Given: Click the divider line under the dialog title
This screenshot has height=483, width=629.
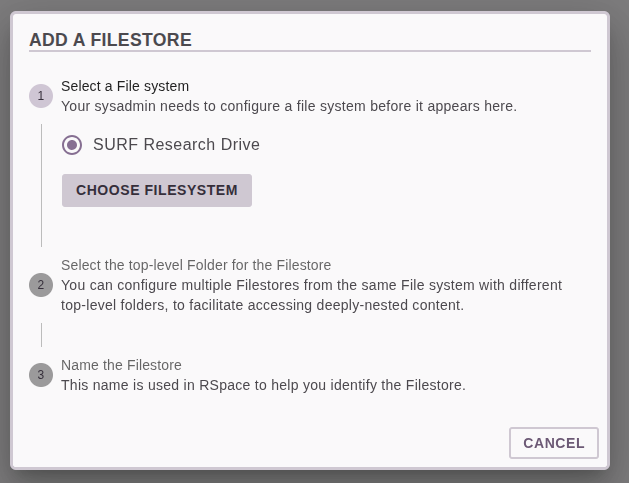Looking at the screenshot, I should (310, 51).
